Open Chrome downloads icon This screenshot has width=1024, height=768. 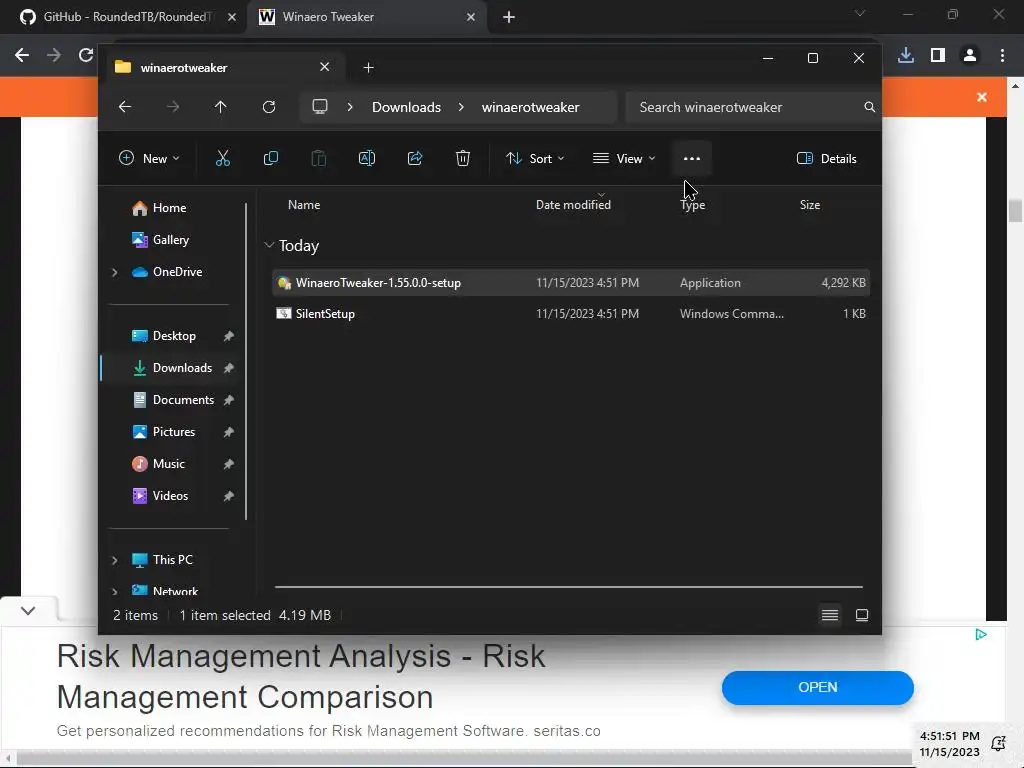coord(906,56)
